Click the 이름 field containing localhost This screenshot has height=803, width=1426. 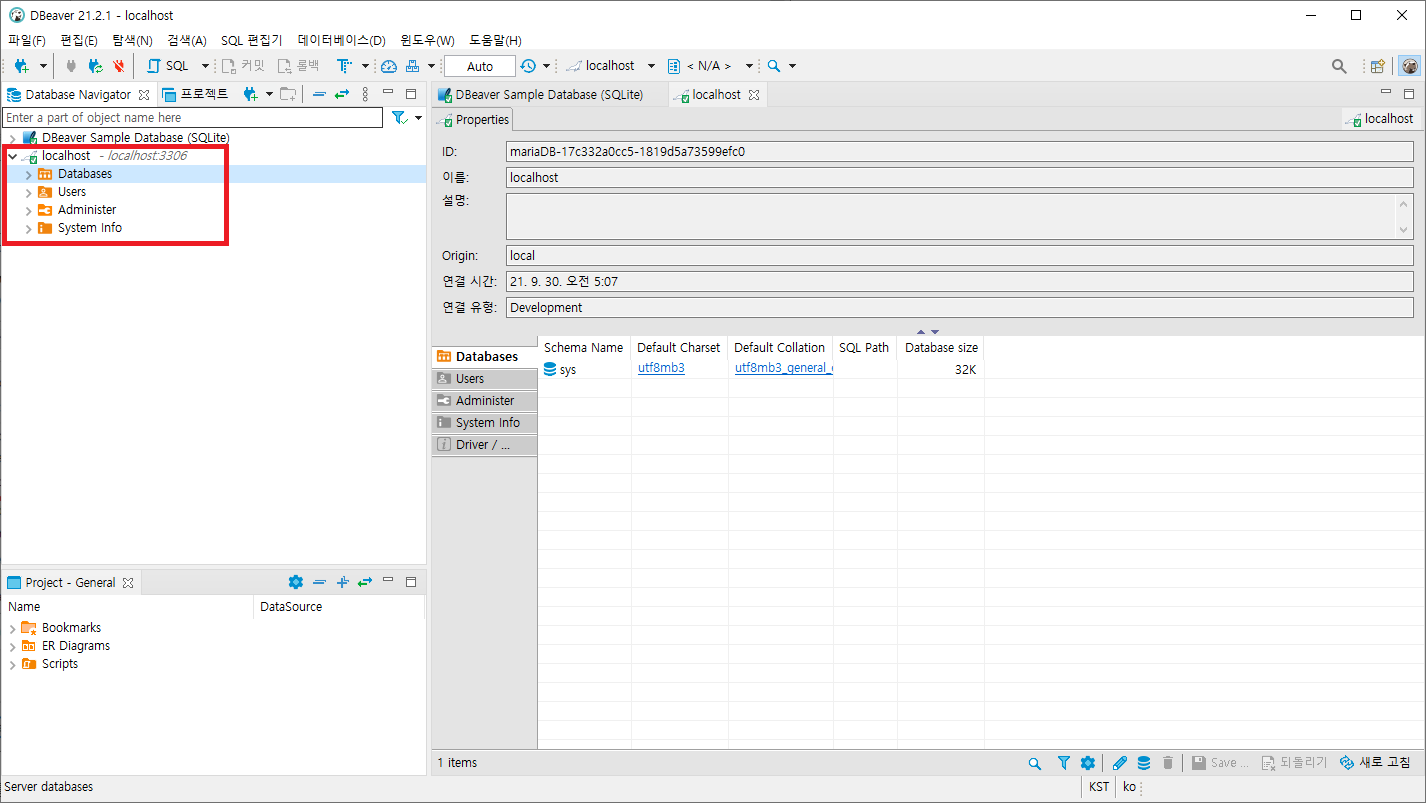tap(960, 177)
